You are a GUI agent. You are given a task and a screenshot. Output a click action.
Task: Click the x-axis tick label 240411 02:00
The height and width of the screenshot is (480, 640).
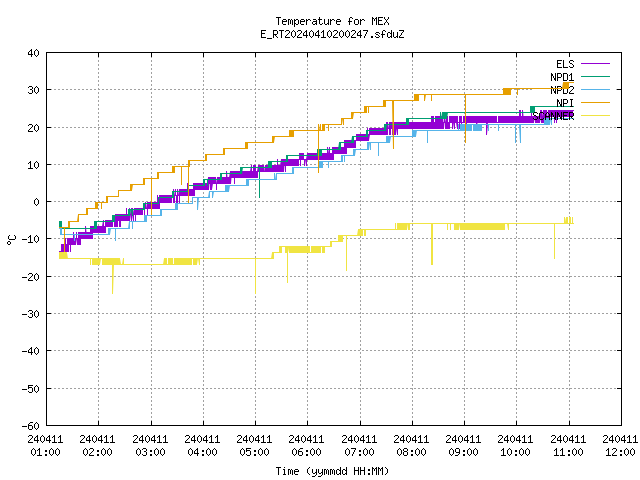coord(97,446)
